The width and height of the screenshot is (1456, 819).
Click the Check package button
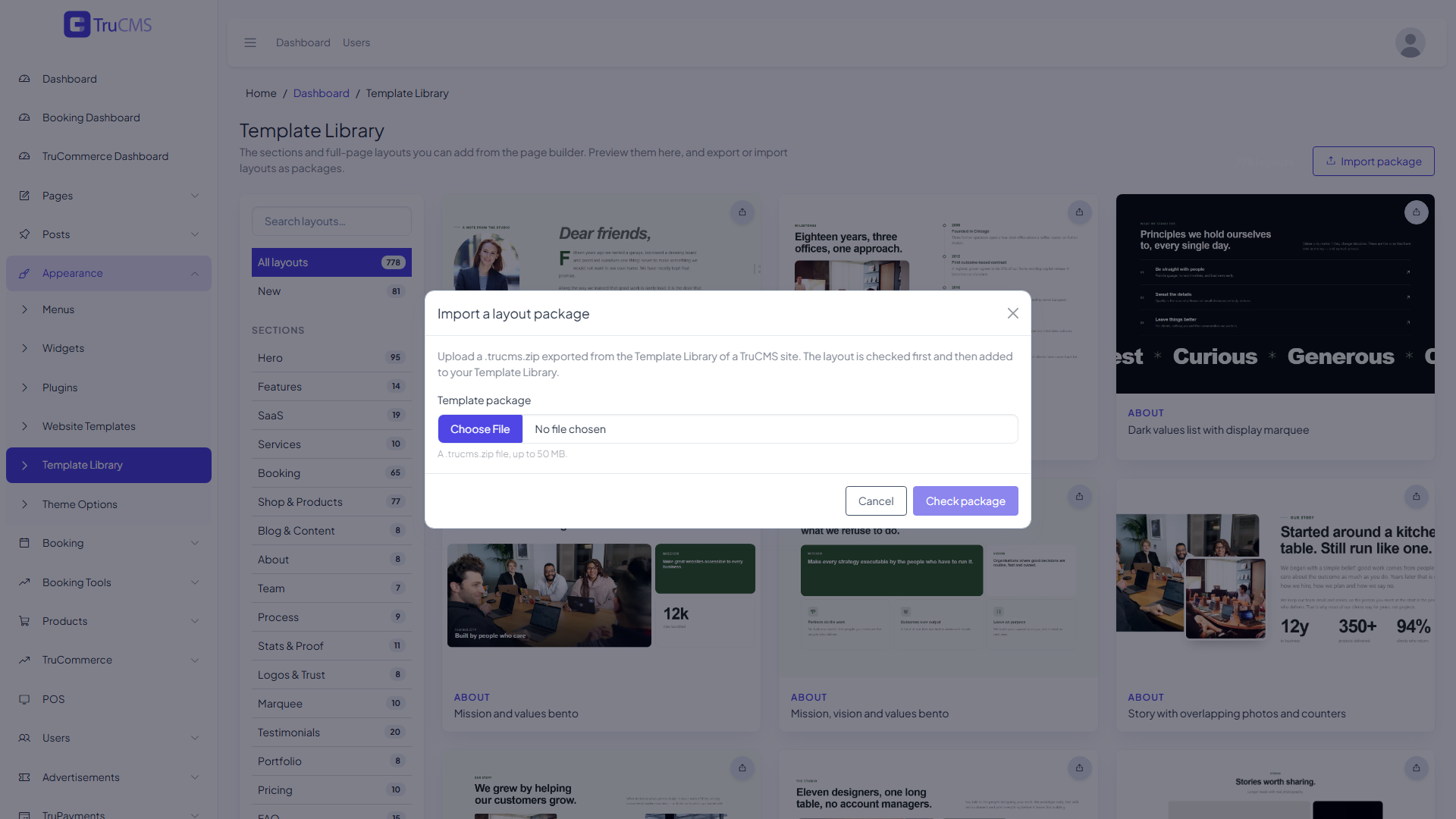pos(965,501)
